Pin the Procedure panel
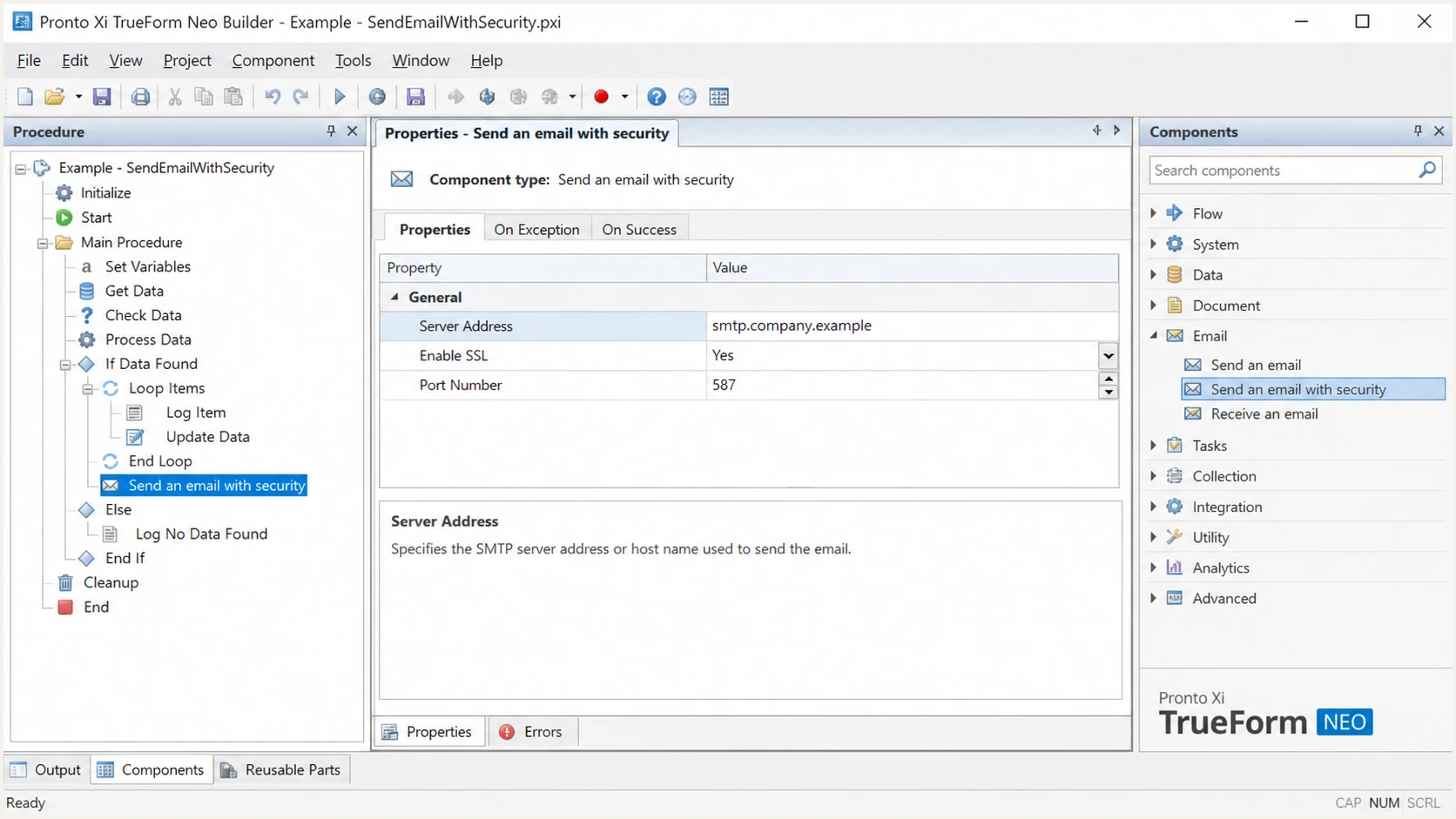Image resolution: width=1456 pixels, height=819 pixels. pyautogui.click(x=331, y=131)
